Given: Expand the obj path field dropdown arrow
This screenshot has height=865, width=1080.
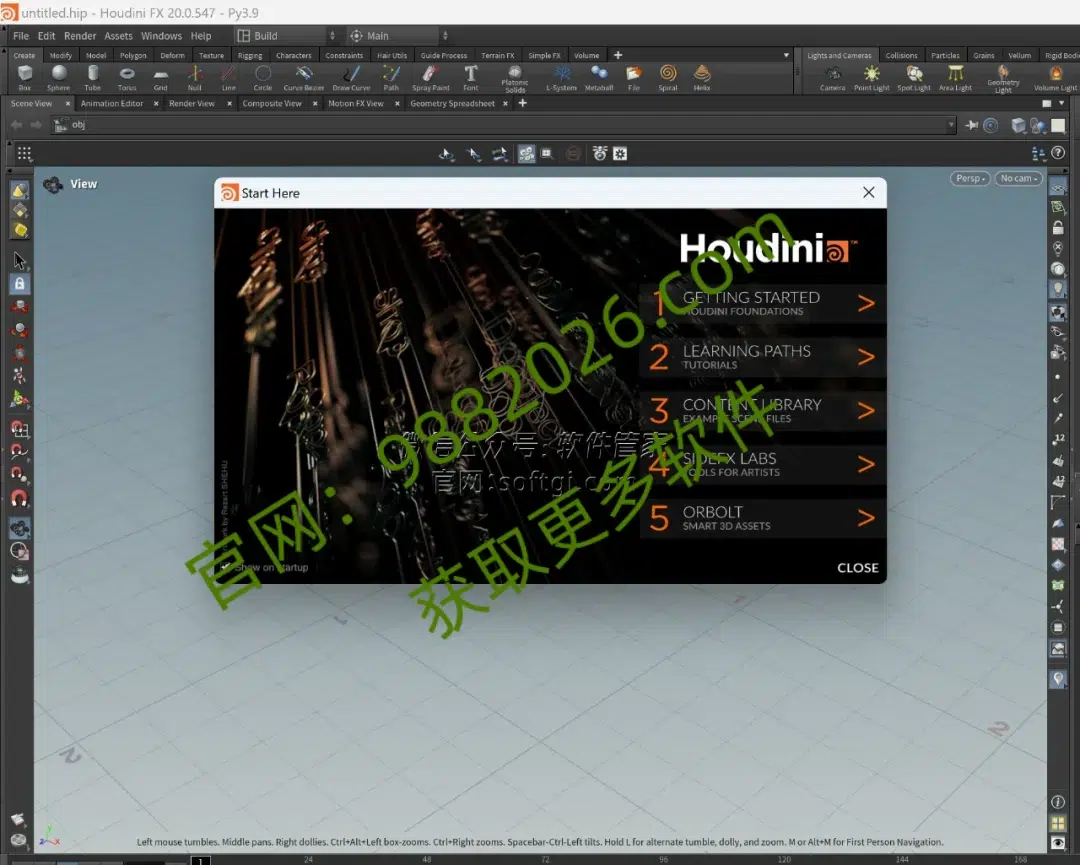Looking at the screenshot, I should pyautogui.click(x=951, y=125).
